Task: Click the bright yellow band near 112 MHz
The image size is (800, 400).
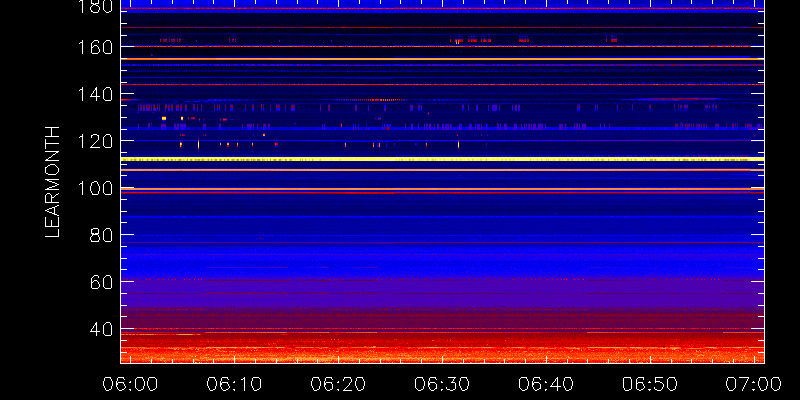Action: (x=442, y=159)
